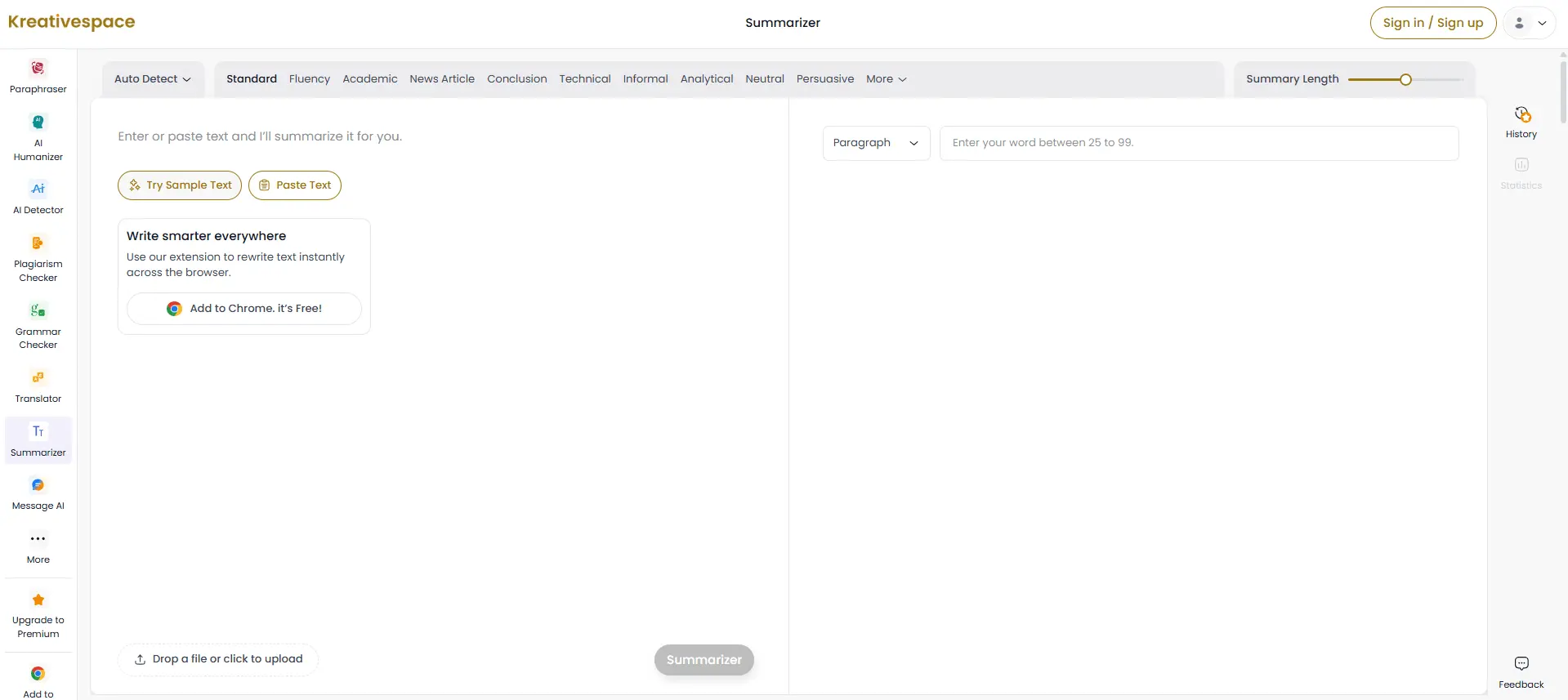Show more tools via three-dot icon
Screen dimensions: 1568x700
38,538
